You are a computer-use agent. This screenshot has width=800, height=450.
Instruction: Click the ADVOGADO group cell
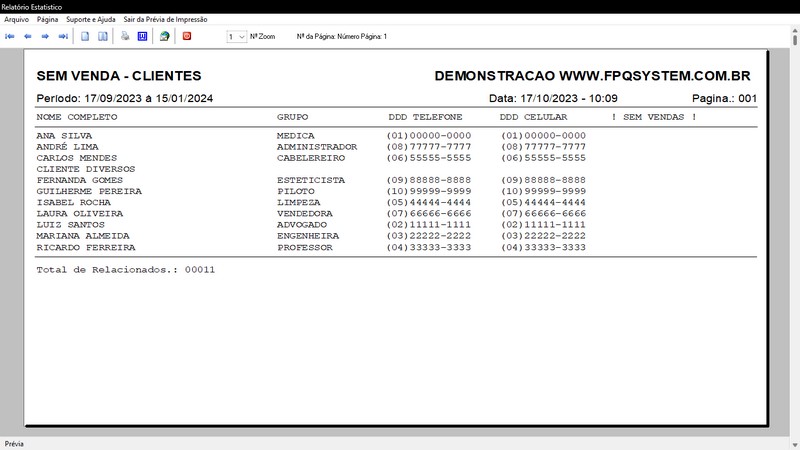(302, 225)
